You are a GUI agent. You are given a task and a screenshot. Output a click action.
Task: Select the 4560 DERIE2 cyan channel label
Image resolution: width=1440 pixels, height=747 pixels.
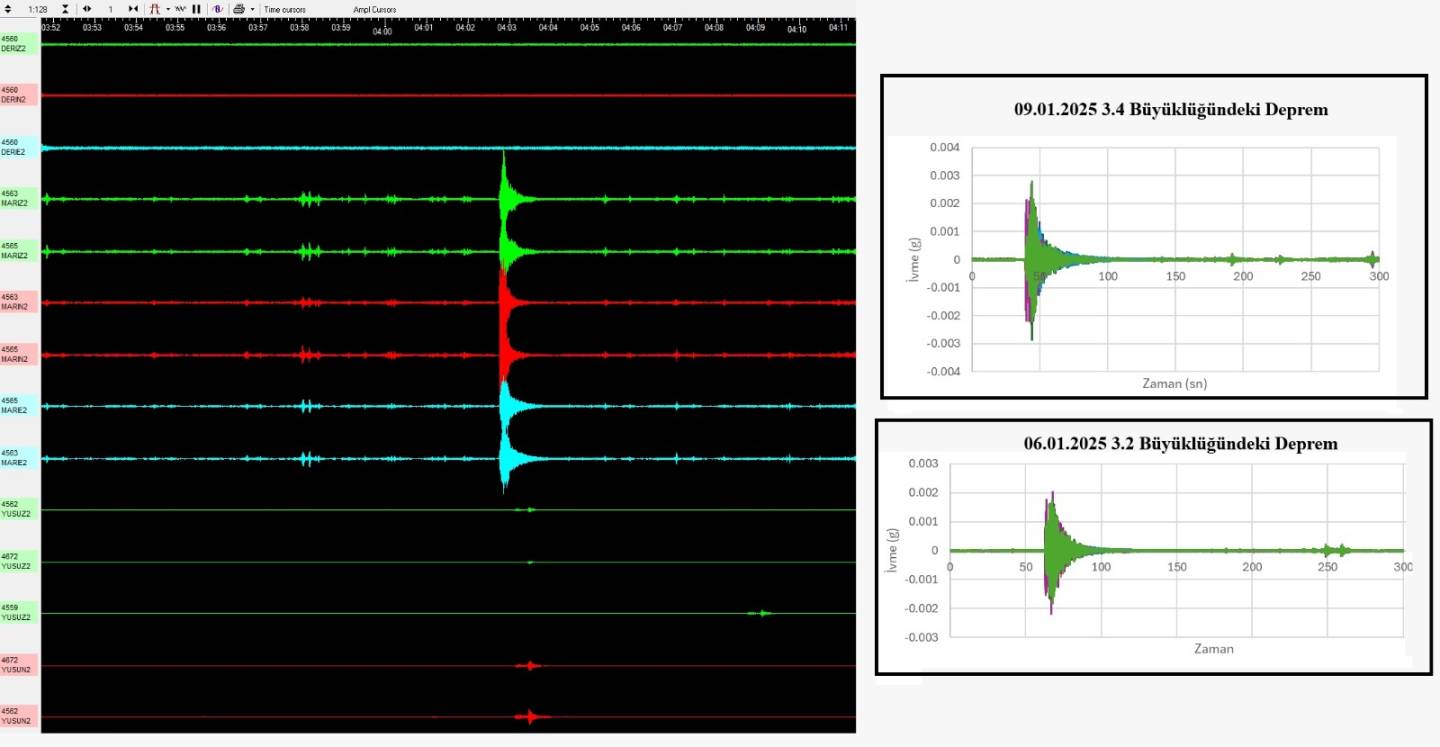19,147
